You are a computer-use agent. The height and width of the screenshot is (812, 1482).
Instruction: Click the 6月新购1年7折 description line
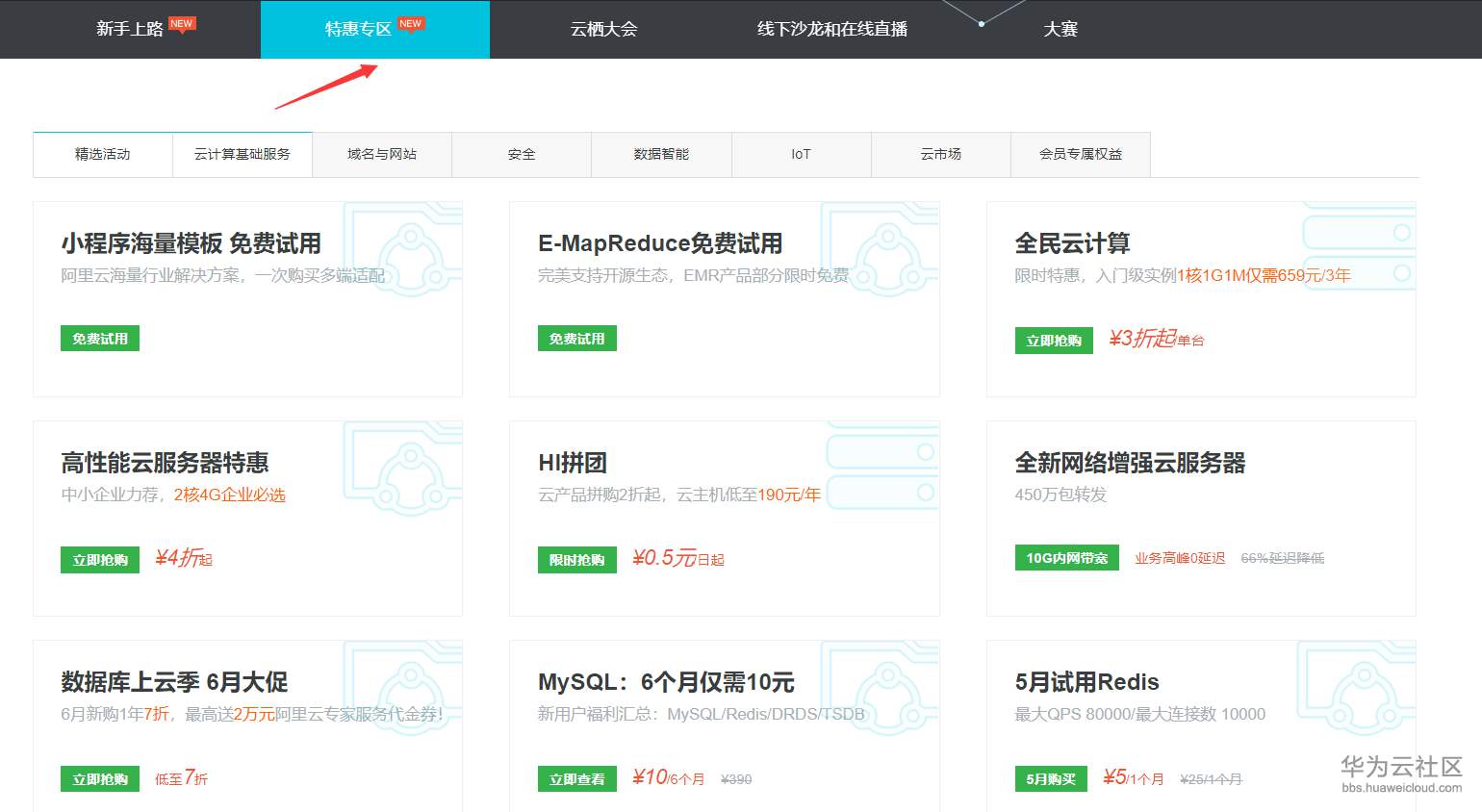(252, 715)
